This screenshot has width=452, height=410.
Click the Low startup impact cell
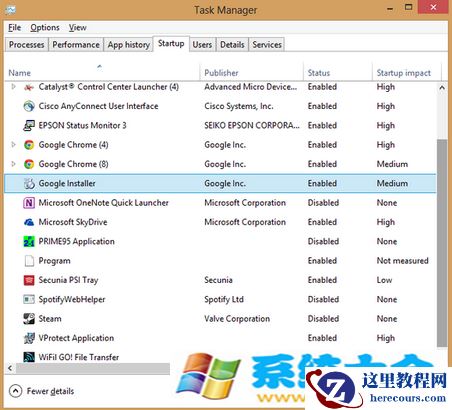tap(384, 280)
